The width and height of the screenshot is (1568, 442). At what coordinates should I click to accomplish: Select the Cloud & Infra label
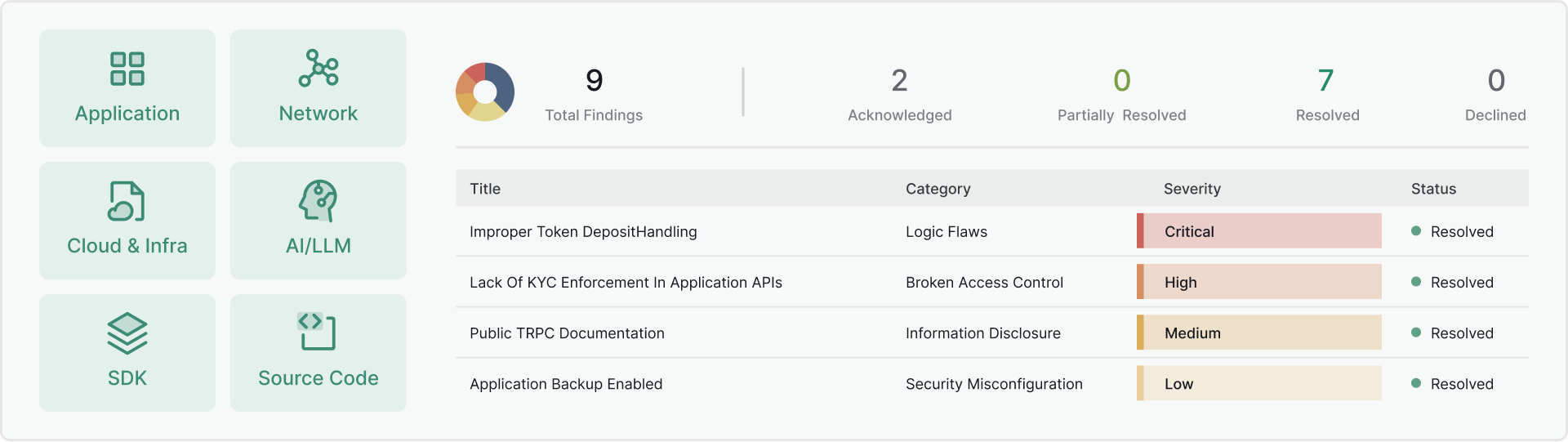127,246
